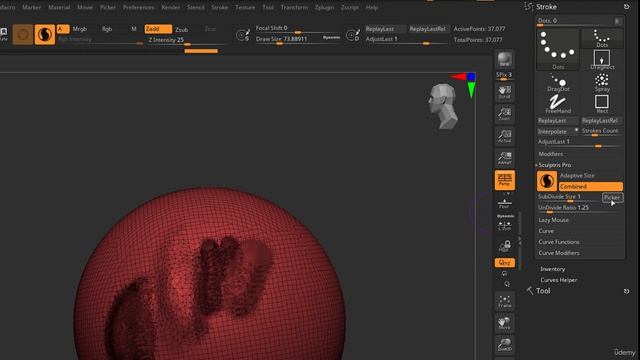Adjust the Z Intensity slider
640x360 pixels.
click(x=187, y=40)
